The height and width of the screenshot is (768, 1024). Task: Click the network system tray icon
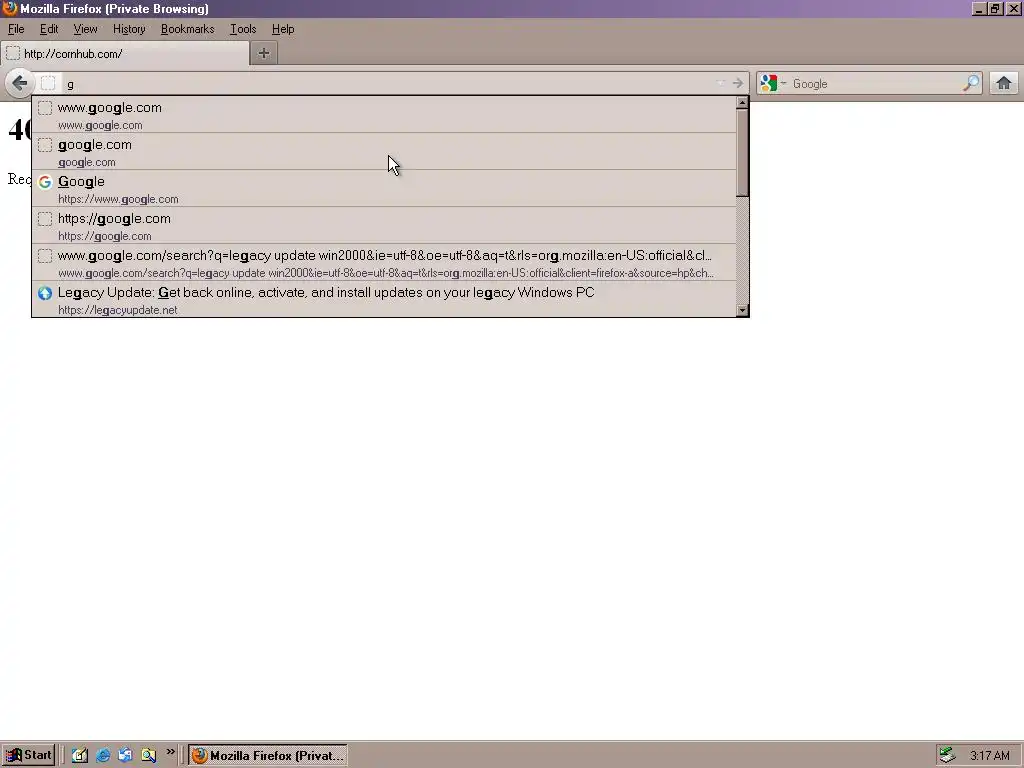(x=948, y=755)
